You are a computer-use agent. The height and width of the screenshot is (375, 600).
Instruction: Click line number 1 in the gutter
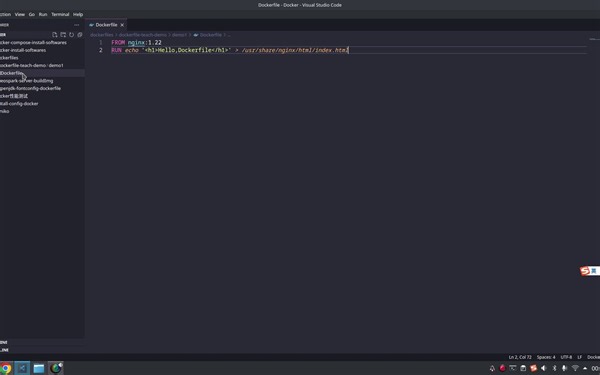click(x=101, y=42)
